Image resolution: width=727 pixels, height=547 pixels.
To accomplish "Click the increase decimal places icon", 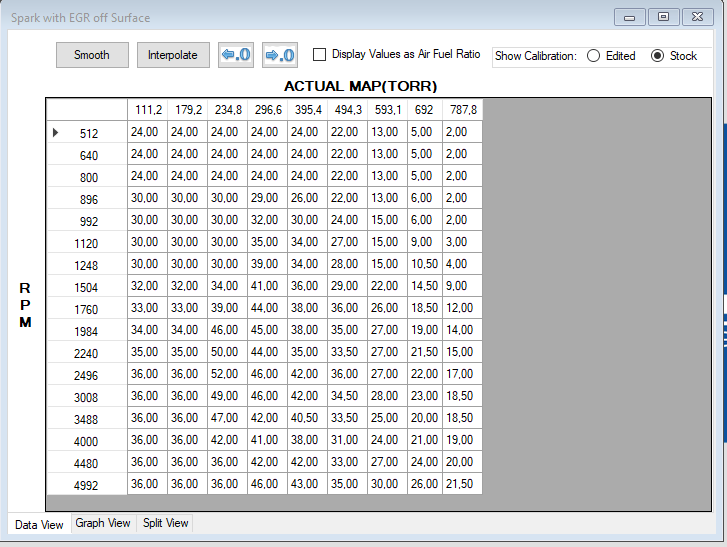I will 280,55.
